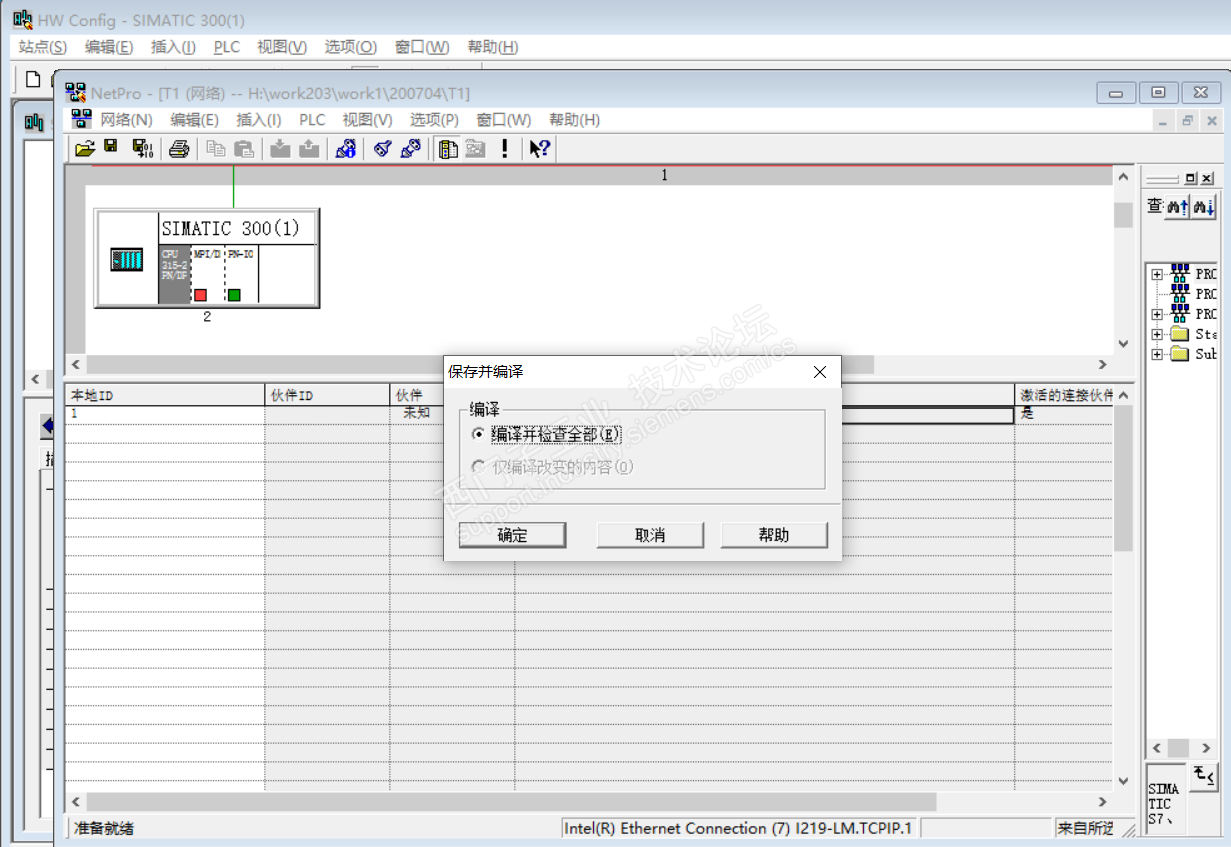Viewport: 1231px width, 847px height.
Task: Click the 伙伴ID column header
Action: coord(327,395)
